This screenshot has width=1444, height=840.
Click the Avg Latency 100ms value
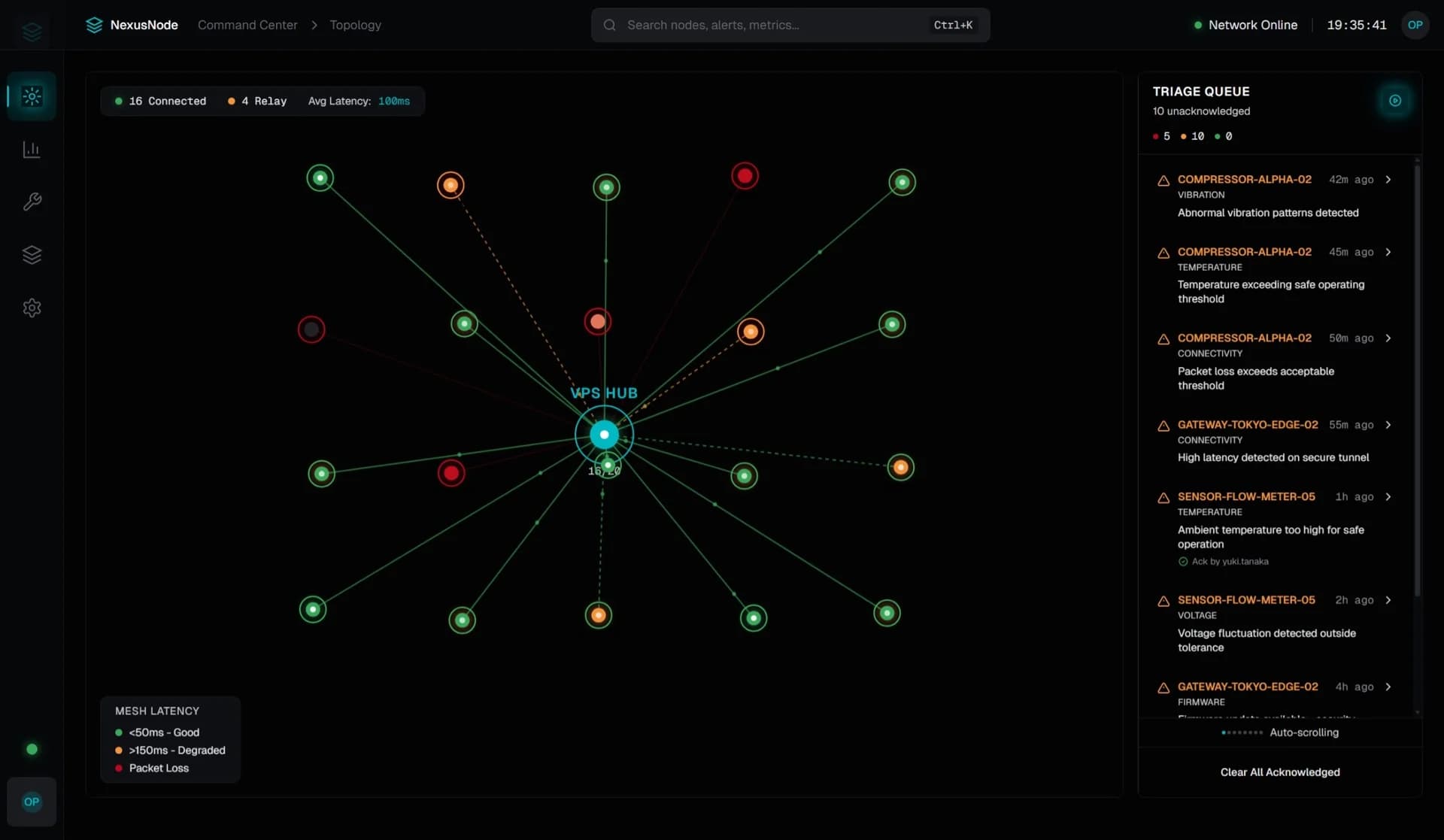[x=394, y=101]
